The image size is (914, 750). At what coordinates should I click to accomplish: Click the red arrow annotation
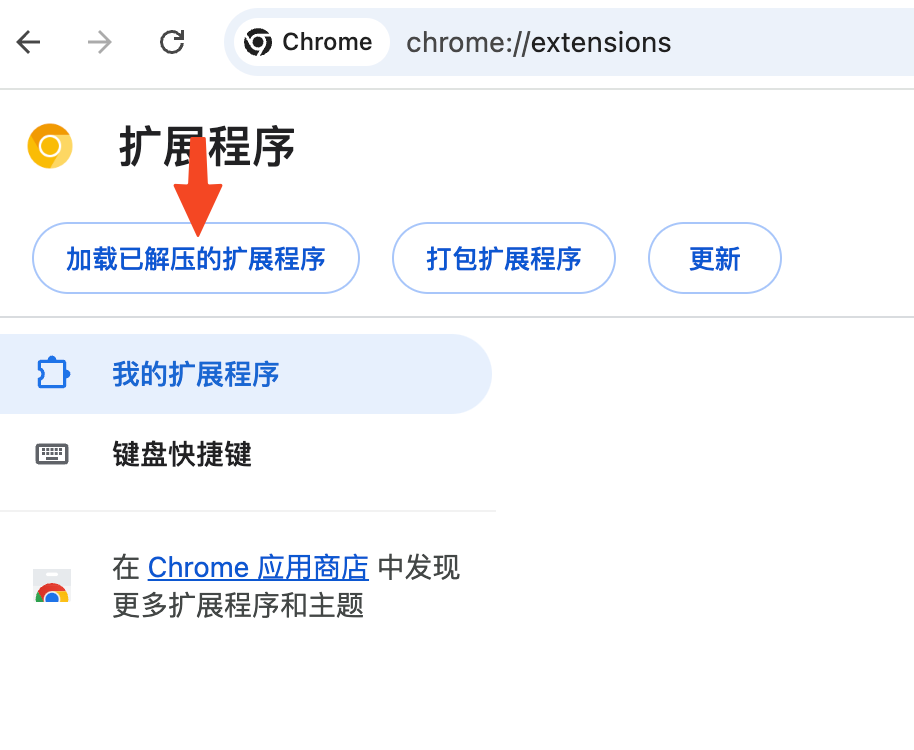click(198, 186)
